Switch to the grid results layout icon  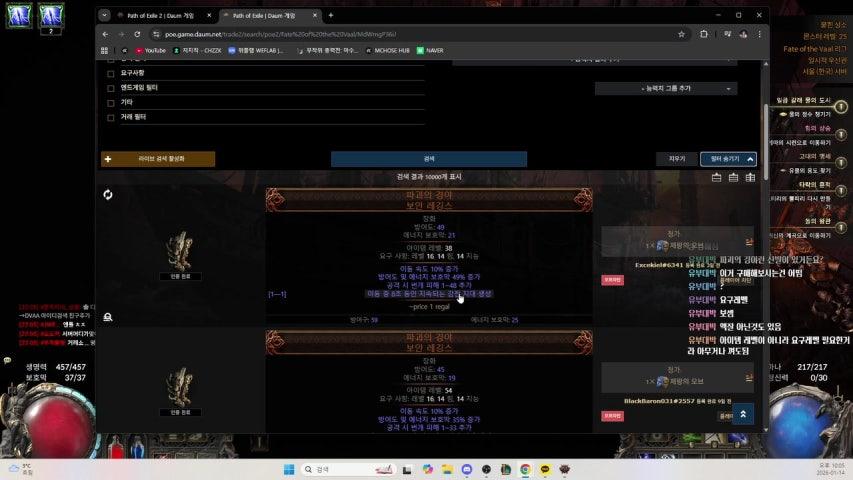750,177
